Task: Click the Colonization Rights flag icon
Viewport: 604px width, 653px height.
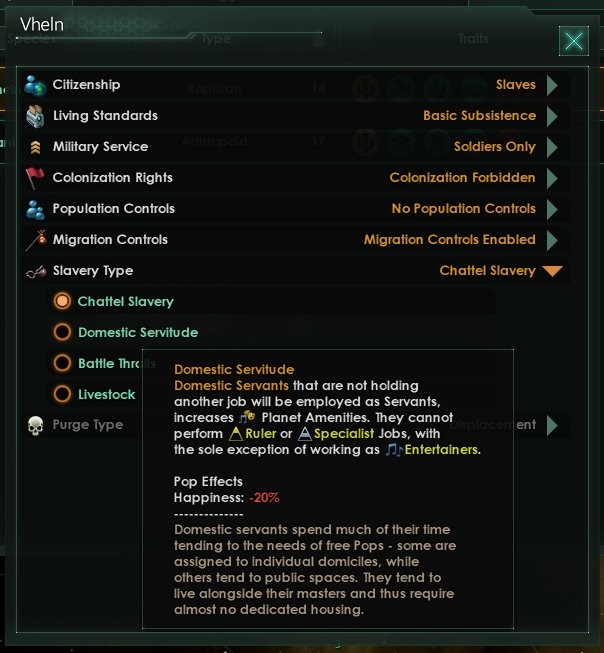Action: click(36, 178)
